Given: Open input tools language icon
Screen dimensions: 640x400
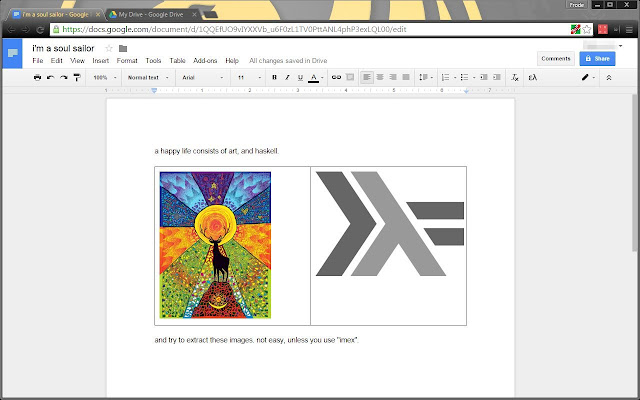Looking at the screenshot, I should 533,77.
